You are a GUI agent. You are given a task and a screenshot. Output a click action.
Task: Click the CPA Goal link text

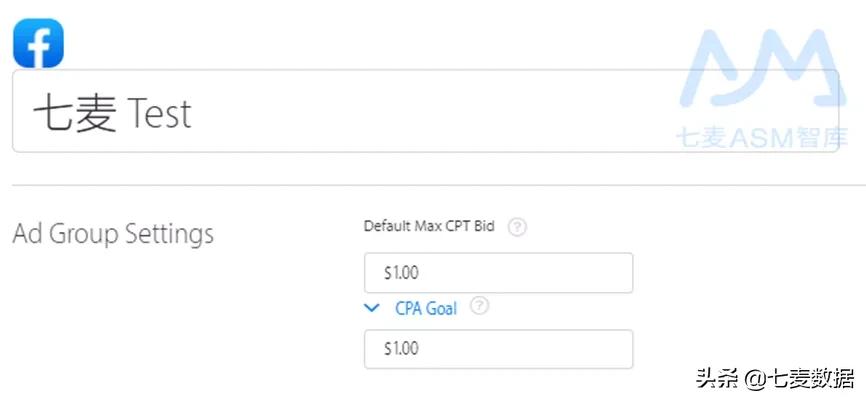(426, 309)
